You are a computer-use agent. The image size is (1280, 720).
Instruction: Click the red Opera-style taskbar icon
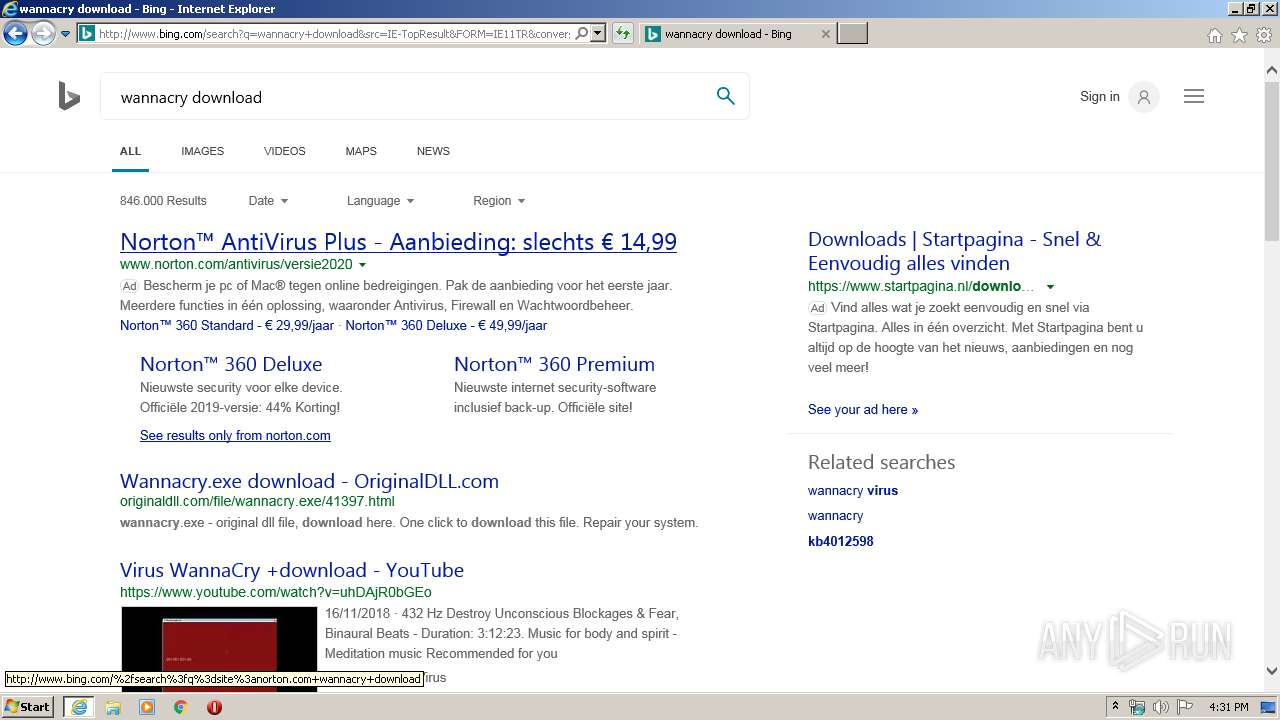214,707
